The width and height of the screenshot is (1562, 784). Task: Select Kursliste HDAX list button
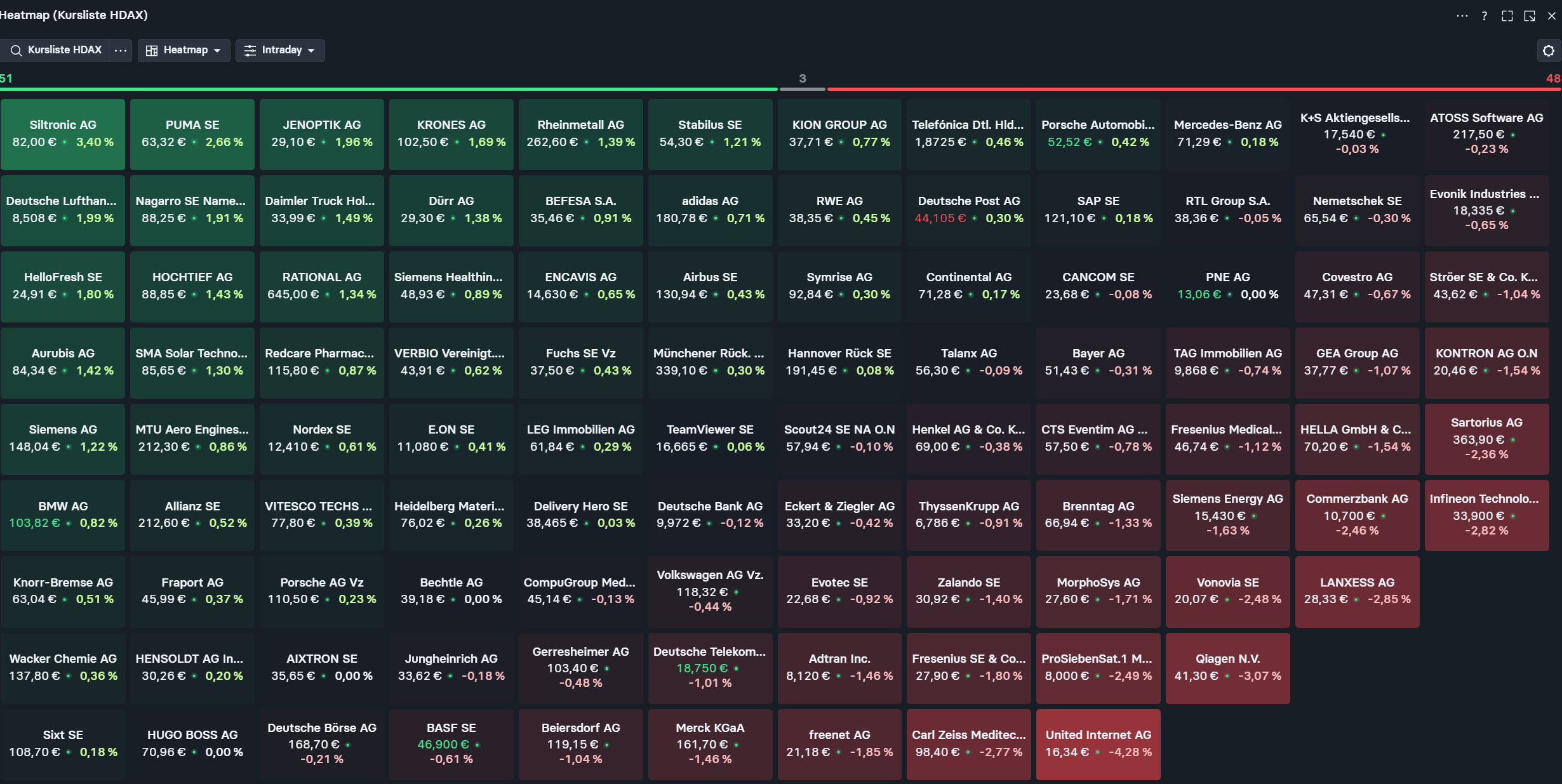click(55, 50)
